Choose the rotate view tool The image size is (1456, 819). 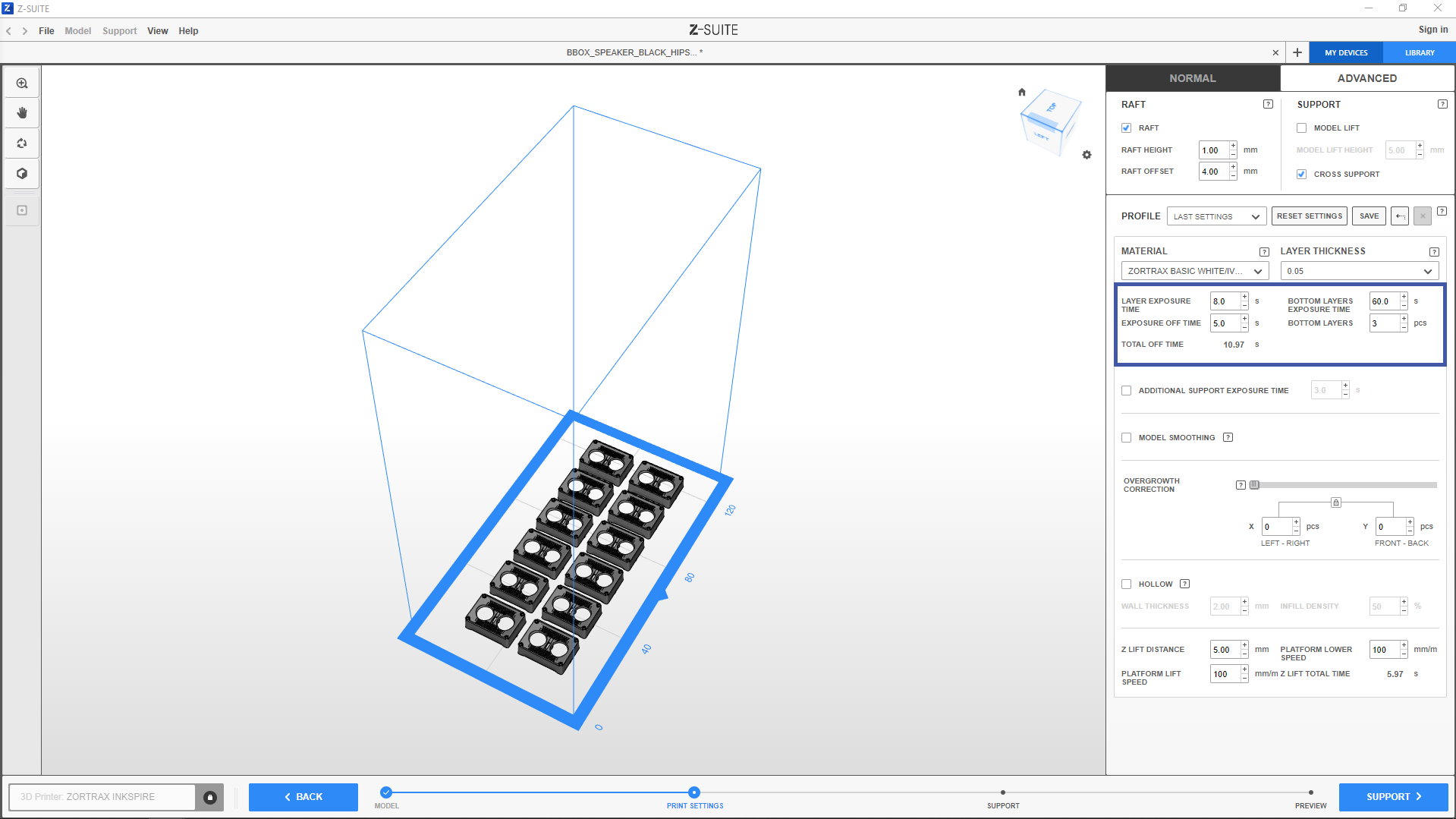tap(22, 143)
